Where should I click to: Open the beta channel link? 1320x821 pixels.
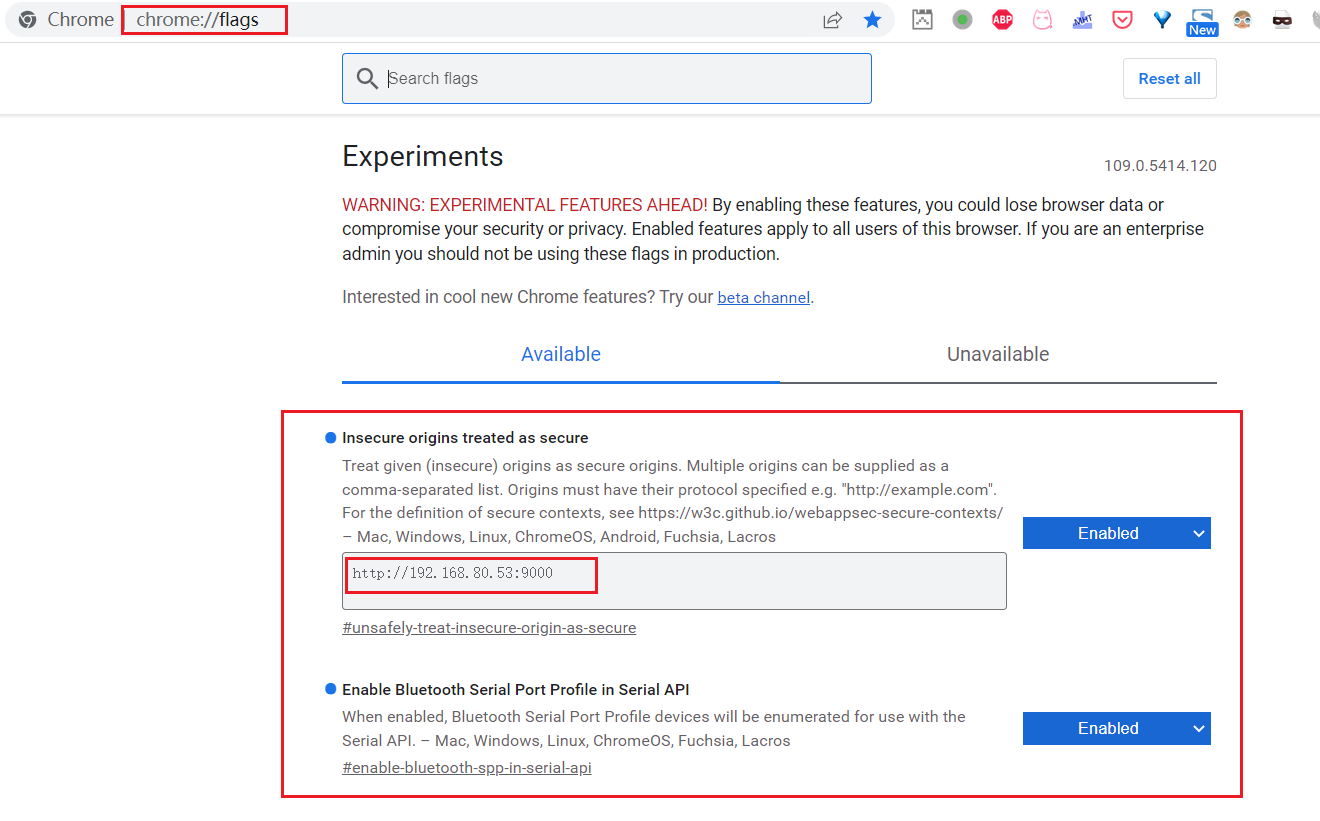pyautogui.click(x=763, y=297)
